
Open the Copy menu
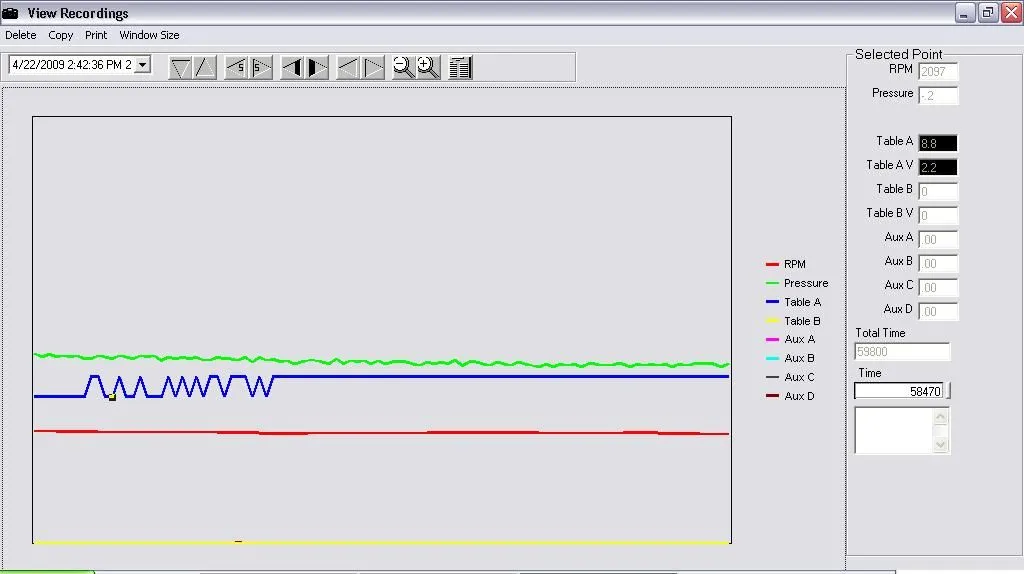click(61, 35)
